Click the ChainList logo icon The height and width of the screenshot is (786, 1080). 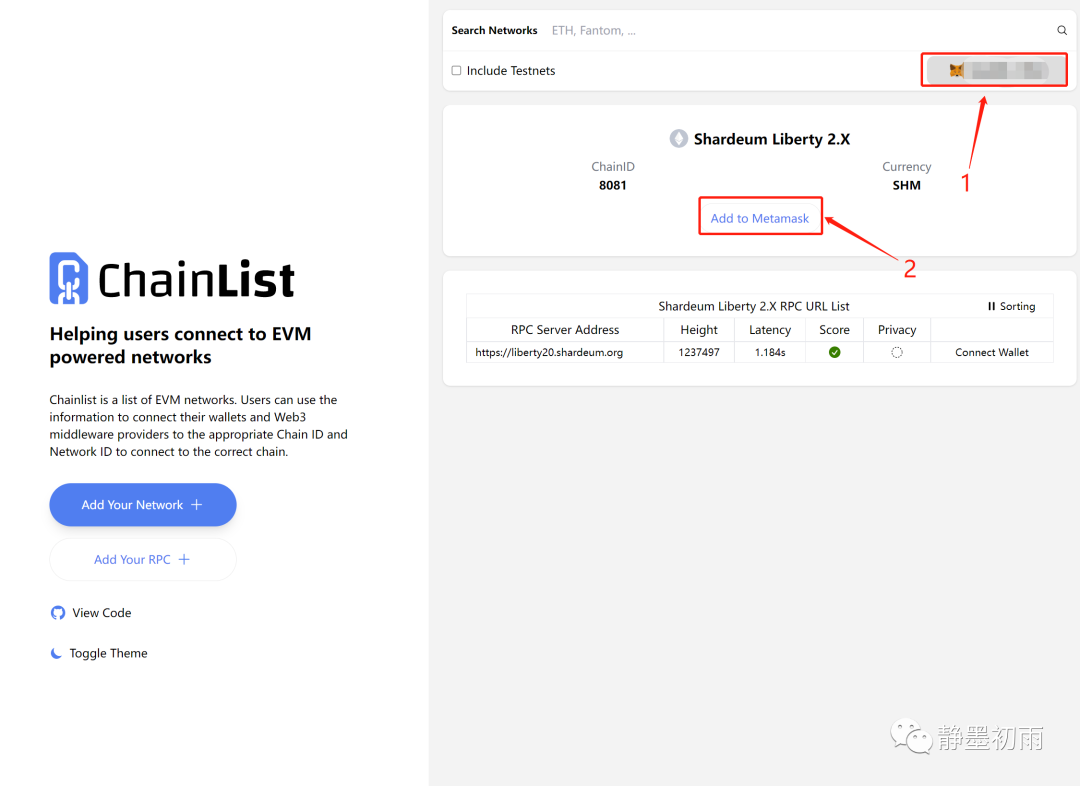tap(69, 278)
